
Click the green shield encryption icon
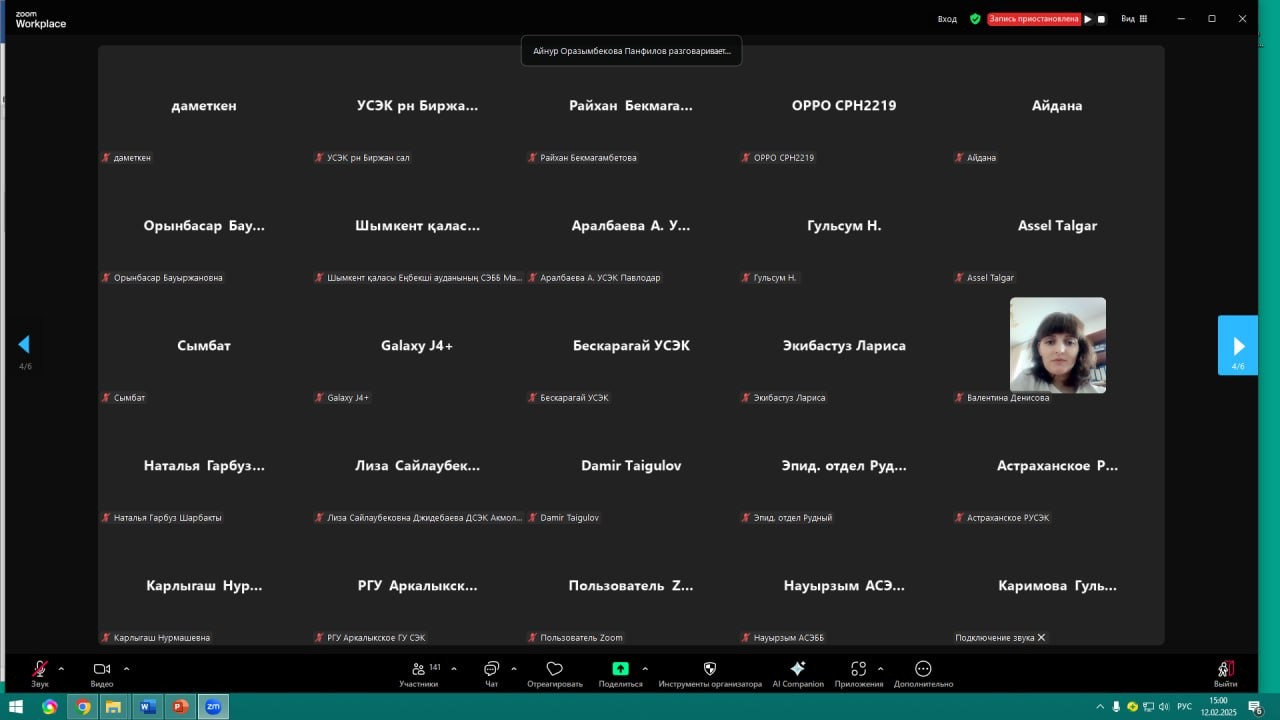pyautogui.click(x=975, y=19)
